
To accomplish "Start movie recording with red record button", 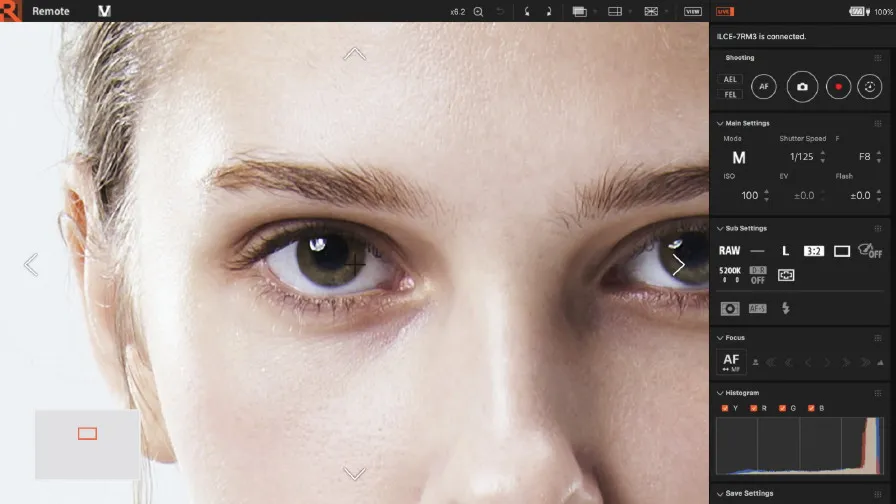I will point(838,87).
